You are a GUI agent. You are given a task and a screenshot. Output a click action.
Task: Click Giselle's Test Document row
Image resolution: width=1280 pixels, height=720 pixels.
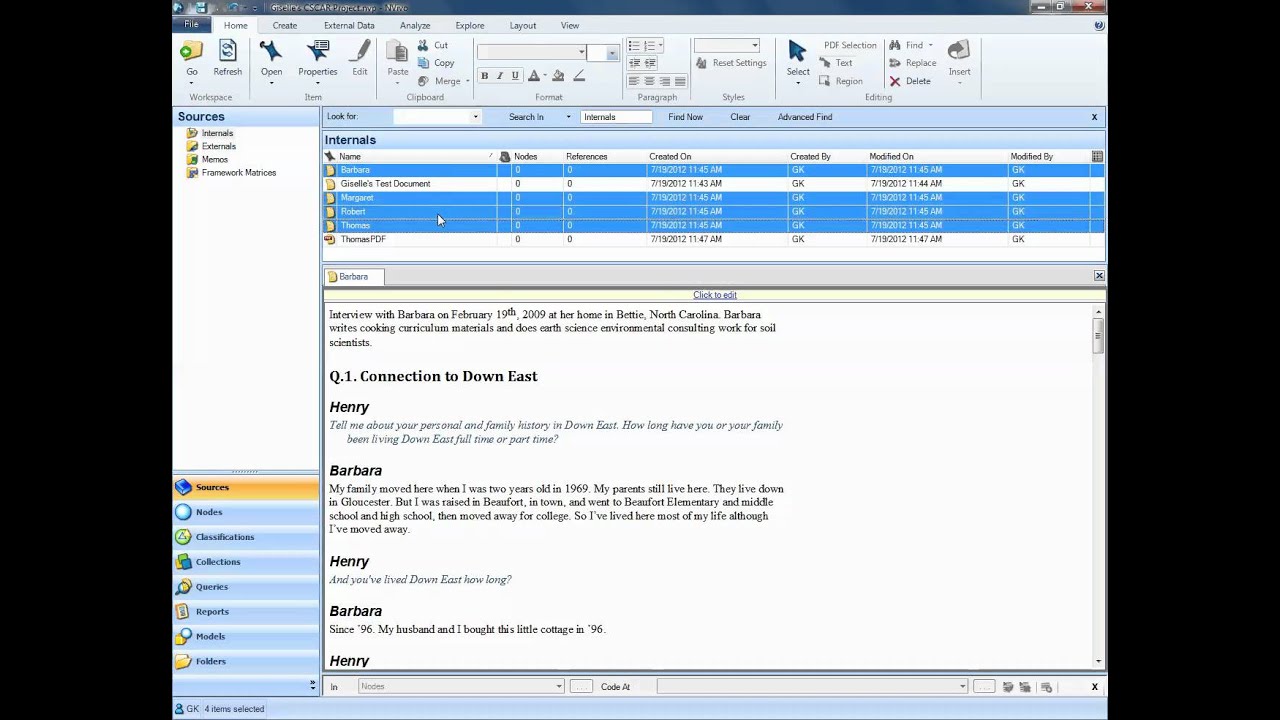(714, 184)
